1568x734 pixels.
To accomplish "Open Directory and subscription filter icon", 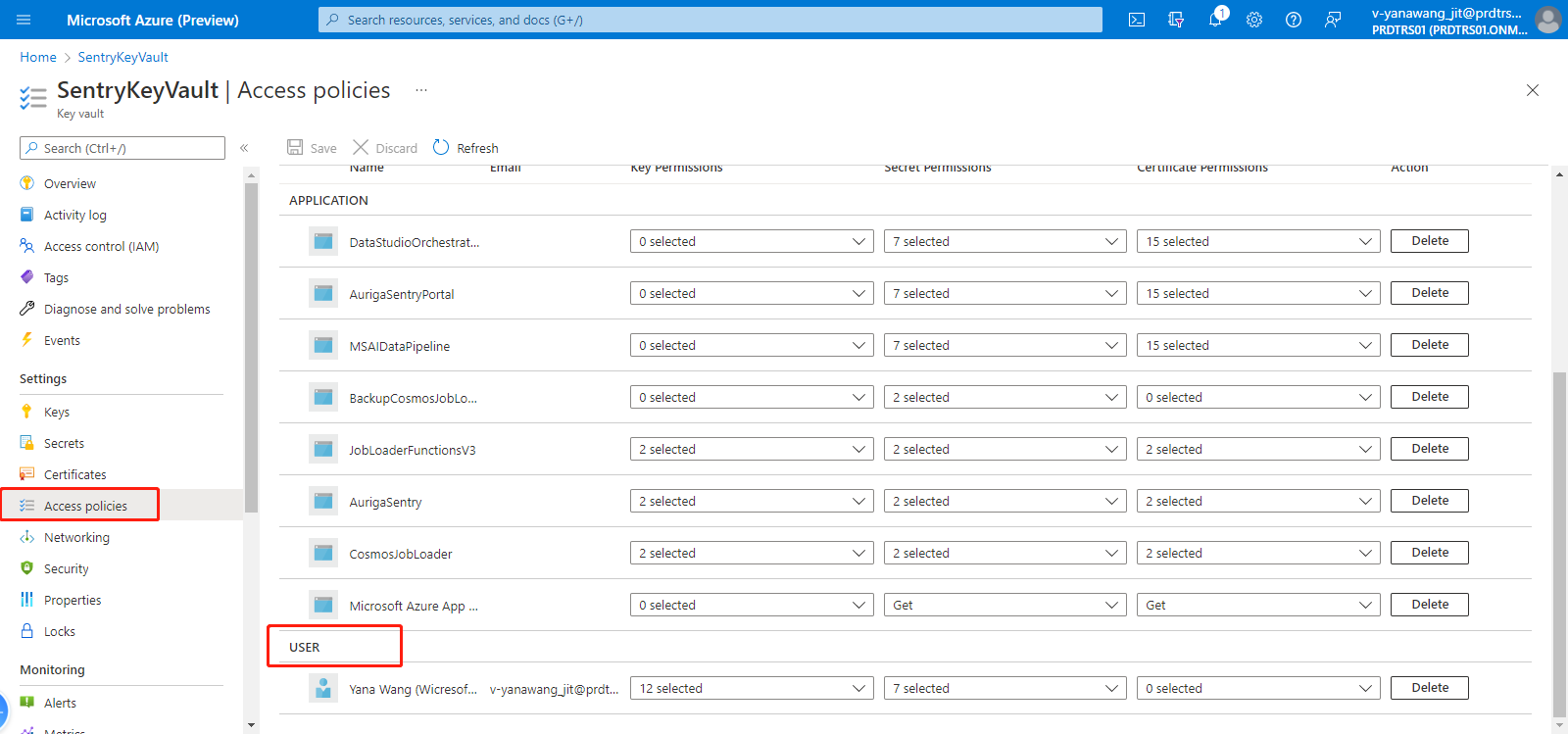I will tap(1176, 20).
